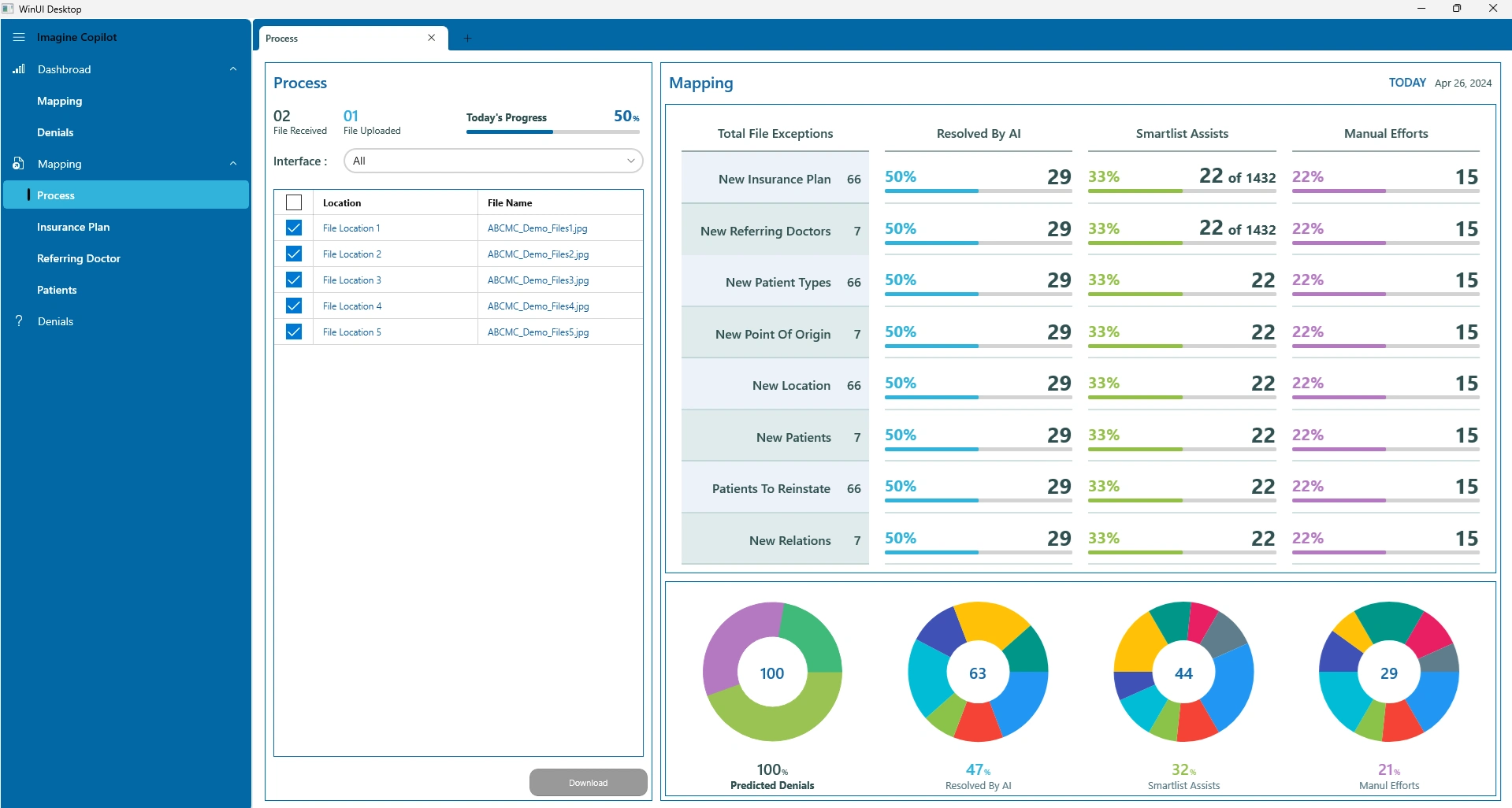
Task: Collapse the Dashboard section chevron
Action: click(233, 69)
